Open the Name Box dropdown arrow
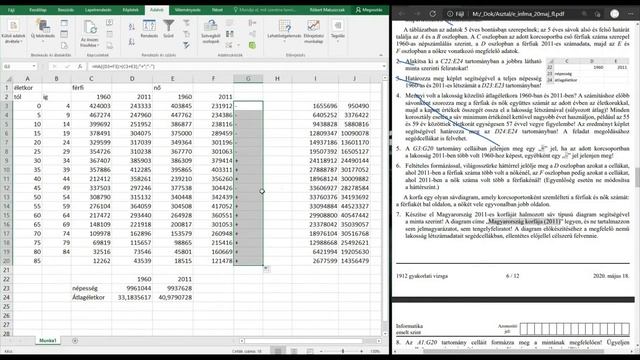This screenshot has height=360, width=640. click(34, 66)
